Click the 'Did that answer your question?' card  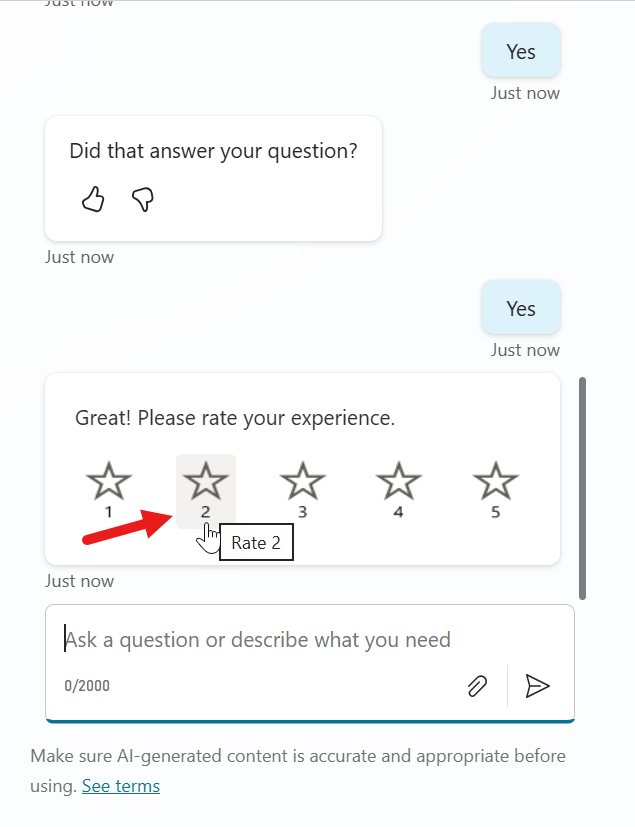212,150
